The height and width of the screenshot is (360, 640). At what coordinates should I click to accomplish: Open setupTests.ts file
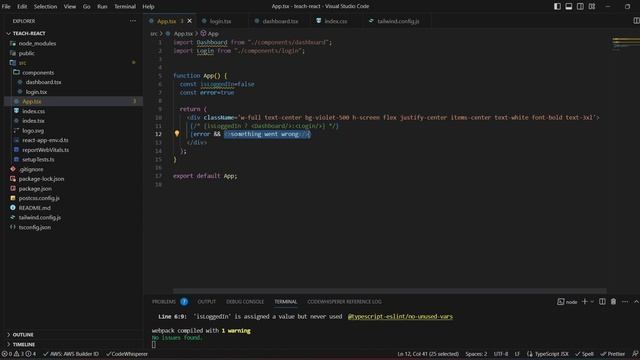[x=38, y=160]
